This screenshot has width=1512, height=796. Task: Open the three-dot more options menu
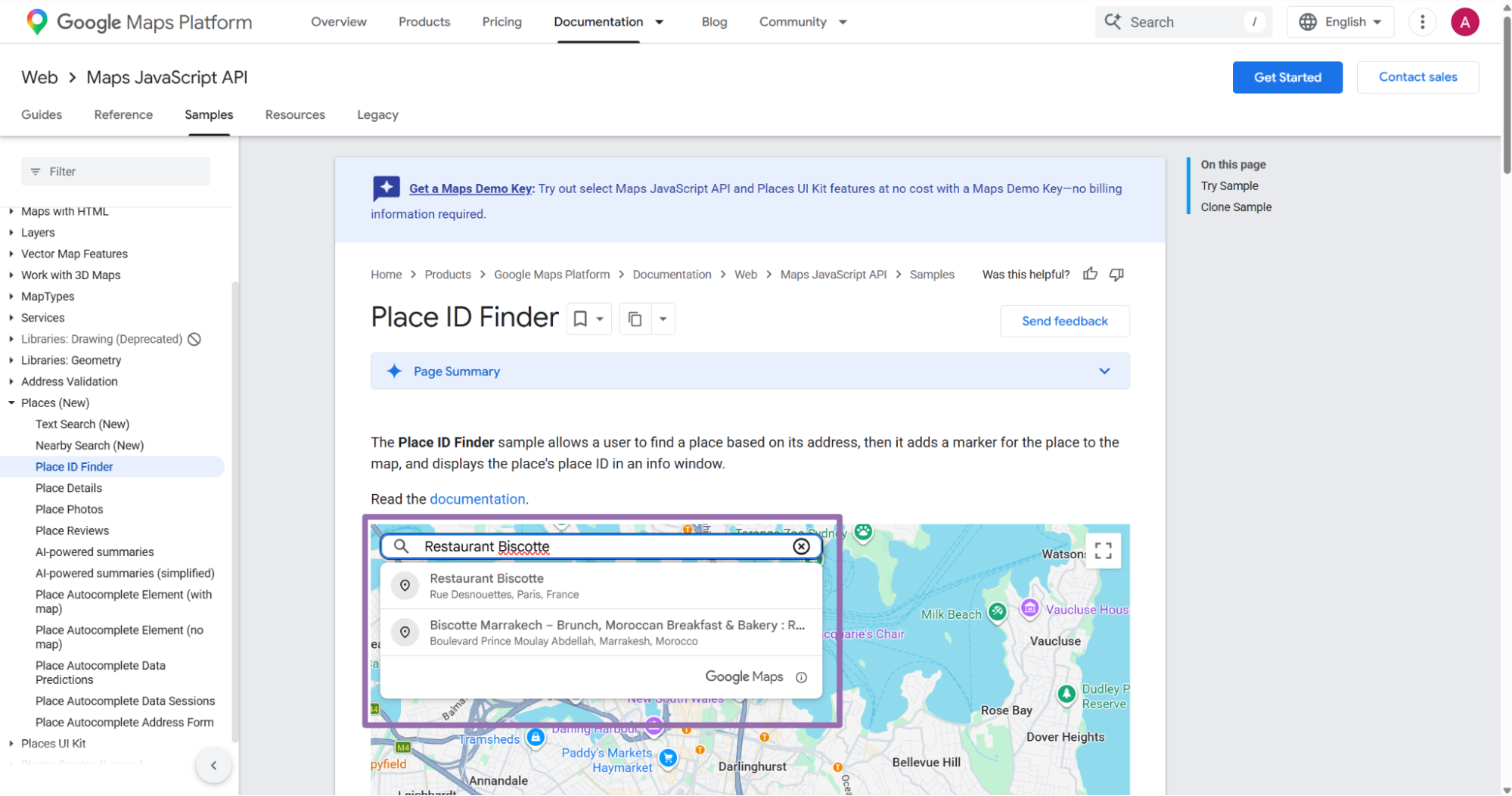coord(1422,22)
